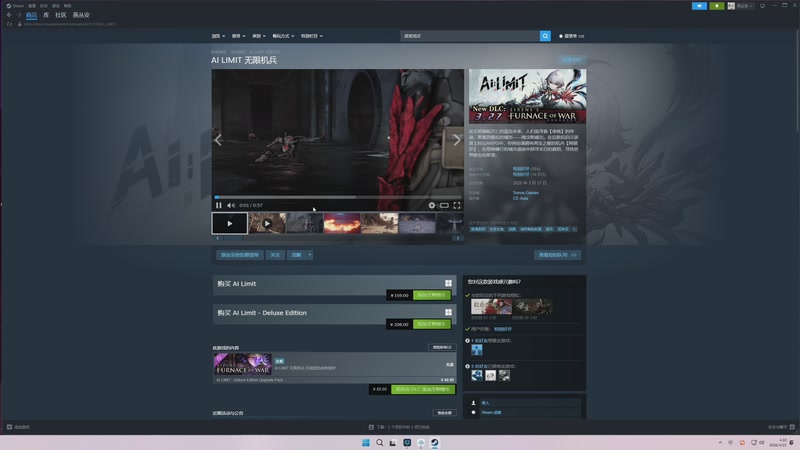Go forward with Steam forward arrow
The image size is (800, 450).
[19, 15]
